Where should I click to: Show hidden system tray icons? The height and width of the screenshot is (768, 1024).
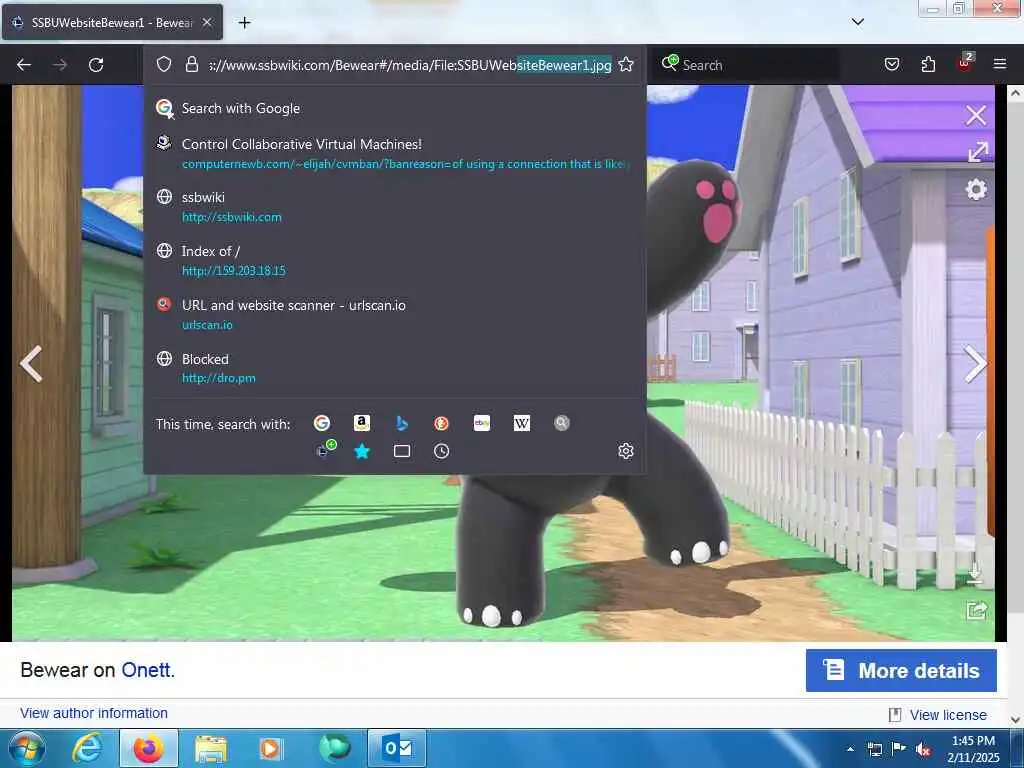click(x=850, y=749)
